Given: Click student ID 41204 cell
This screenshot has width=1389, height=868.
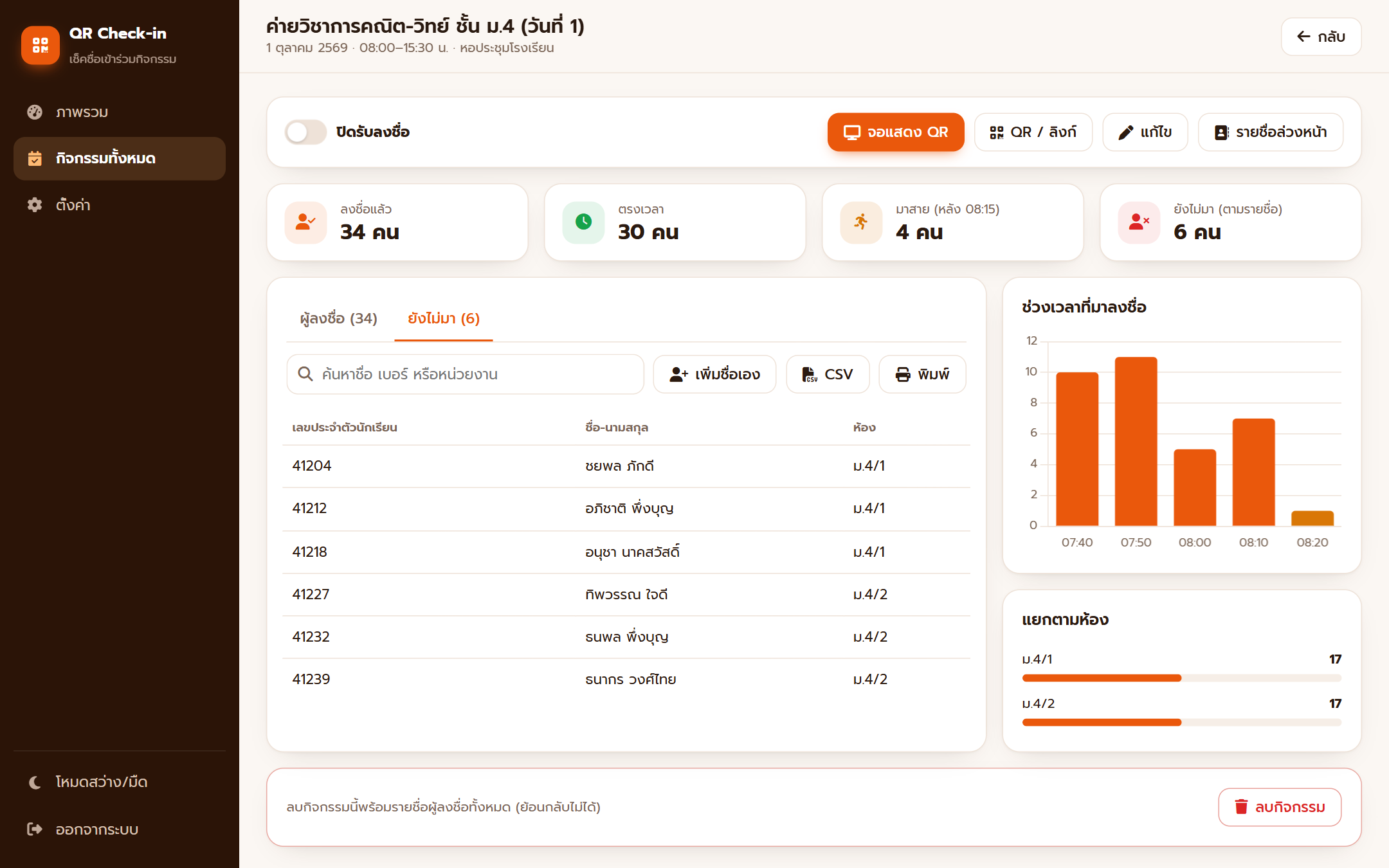Looking at the screenshot, I should tap(312, 466).
